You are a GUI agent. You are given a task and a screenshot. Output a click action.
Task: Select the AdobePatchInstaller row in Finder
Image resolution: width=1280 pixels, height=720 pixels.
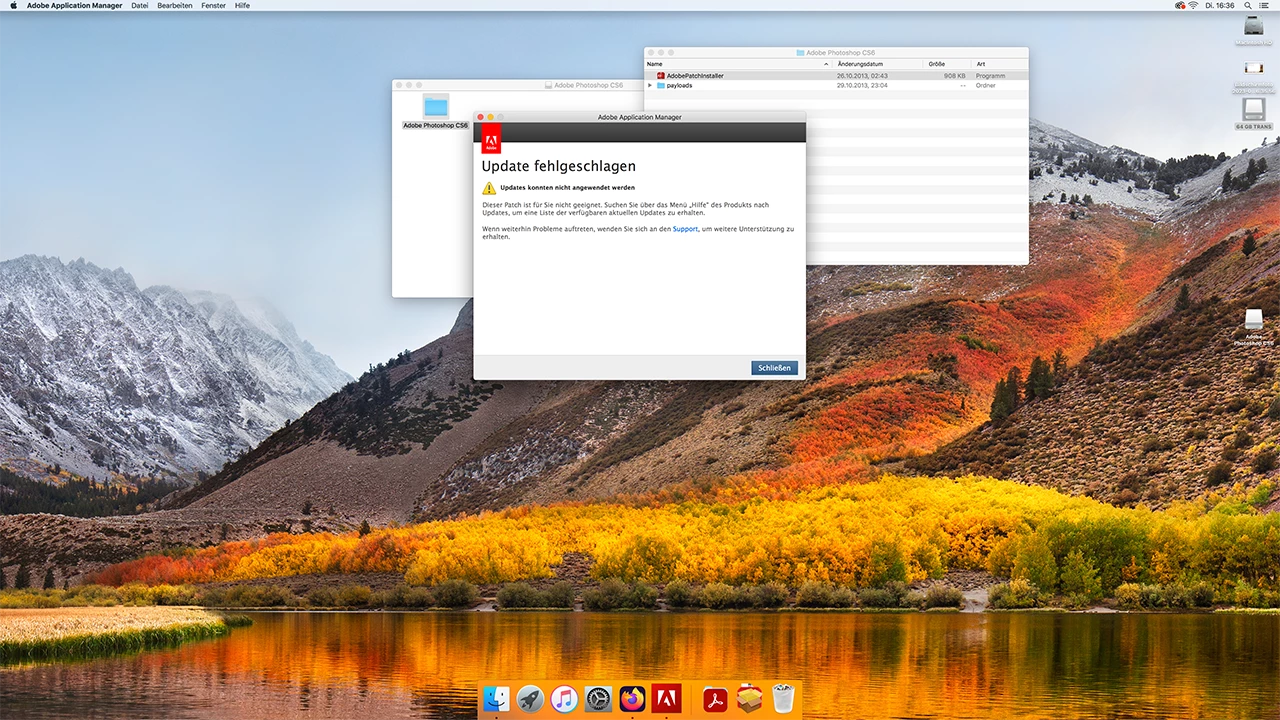[x=836, y=76]
